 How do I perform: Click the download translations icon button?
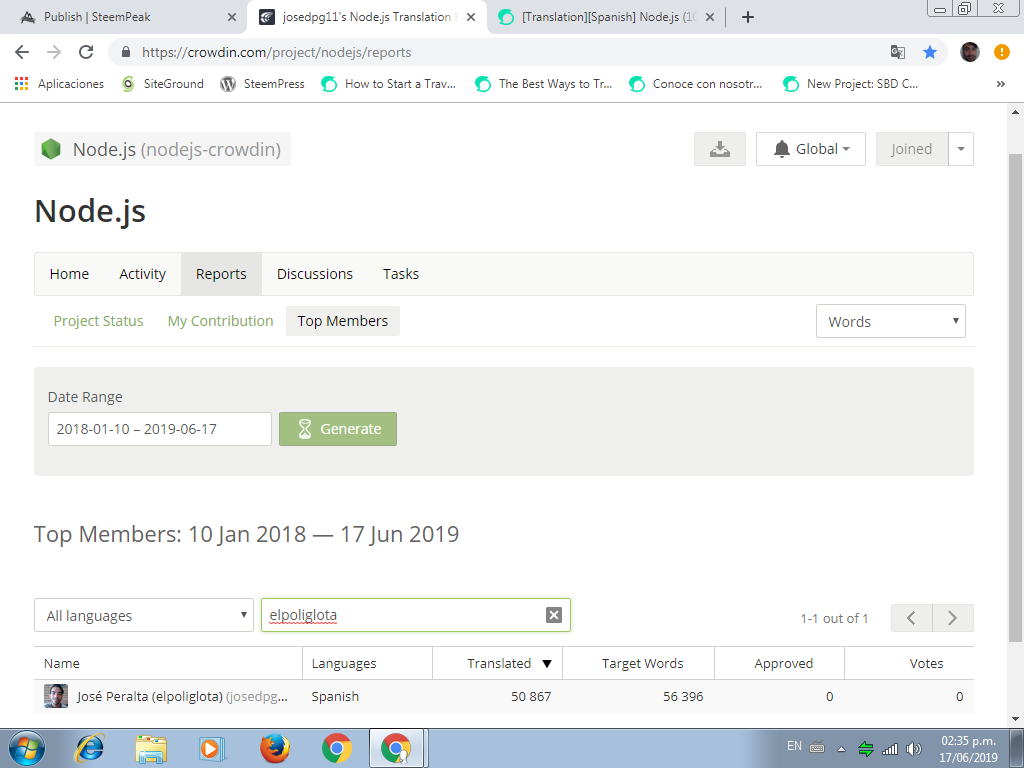point(719,149)
